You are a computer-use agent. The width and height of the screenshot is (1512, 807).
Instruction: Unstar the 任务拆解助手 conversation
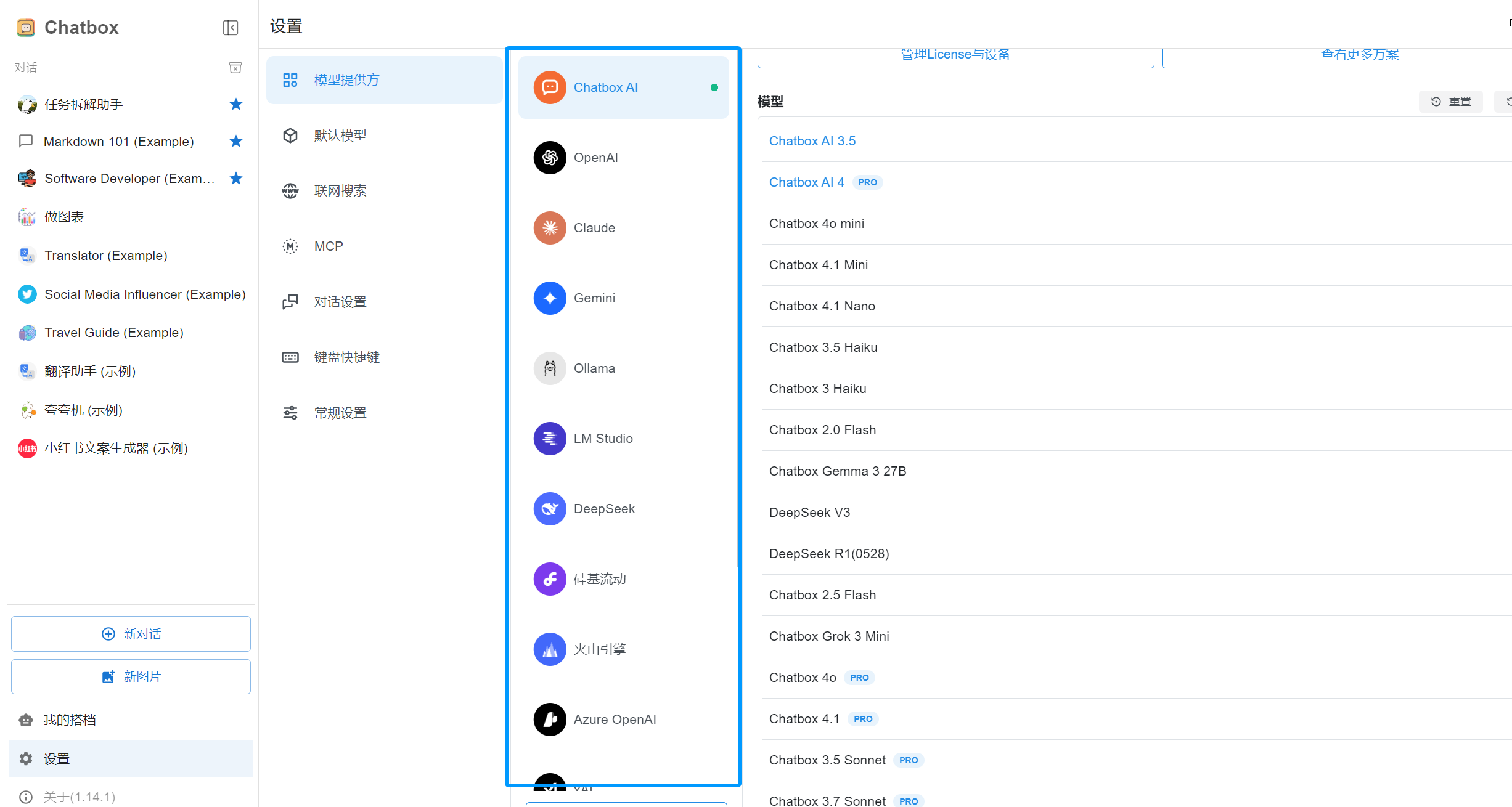pos(236,104)
